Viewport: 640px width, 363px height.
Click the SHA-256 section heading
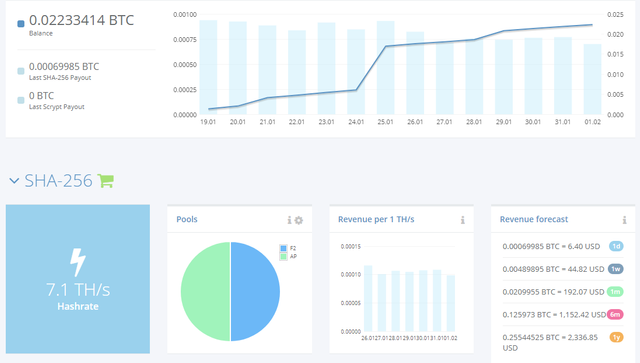(58, 180)
